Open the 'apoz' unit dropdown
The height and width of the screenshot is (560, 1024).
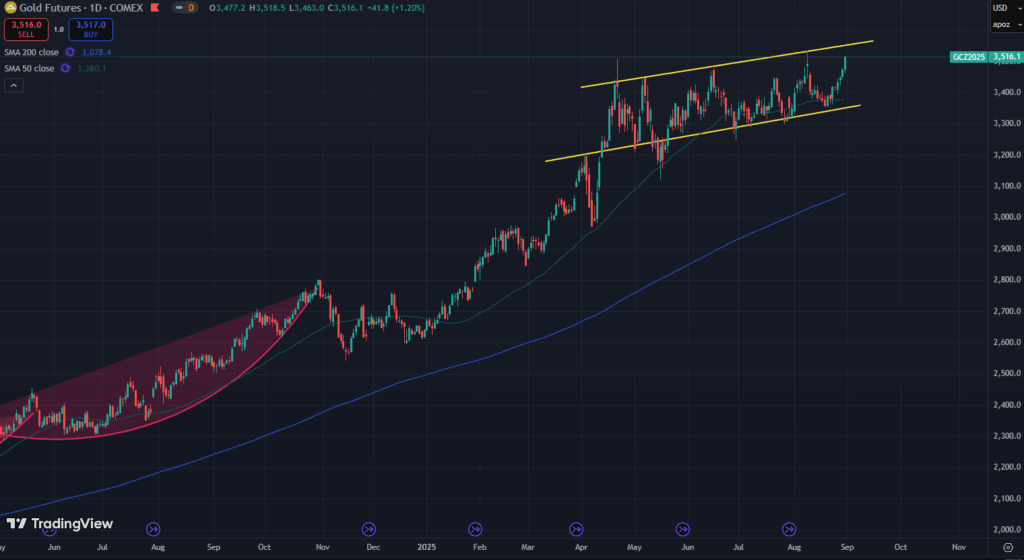click(x=1003, y=24)
